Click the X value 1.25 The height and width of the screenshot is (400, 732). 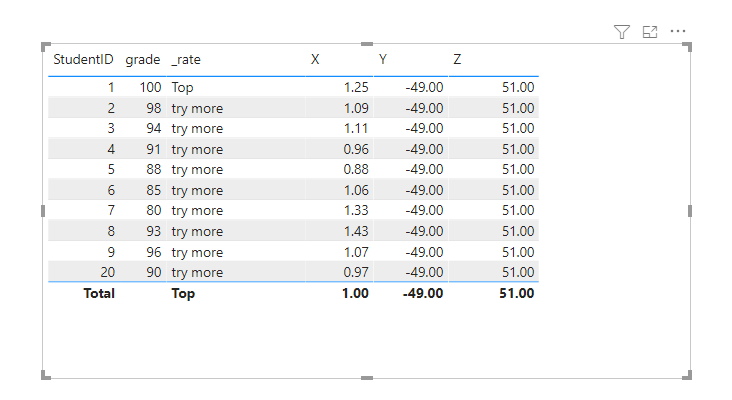coord(356,87)
